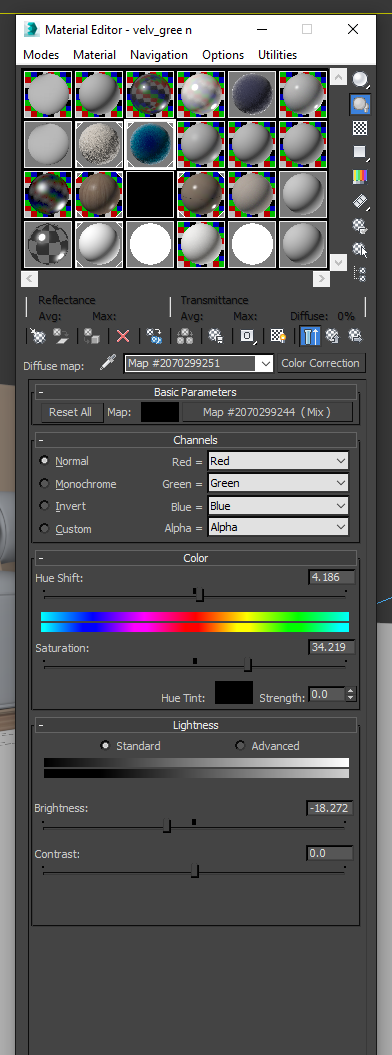The width and height of the screenshot is (392, 1055).
Task: Click the Make Preview filmstrip icon
Action: pos(360,201)
